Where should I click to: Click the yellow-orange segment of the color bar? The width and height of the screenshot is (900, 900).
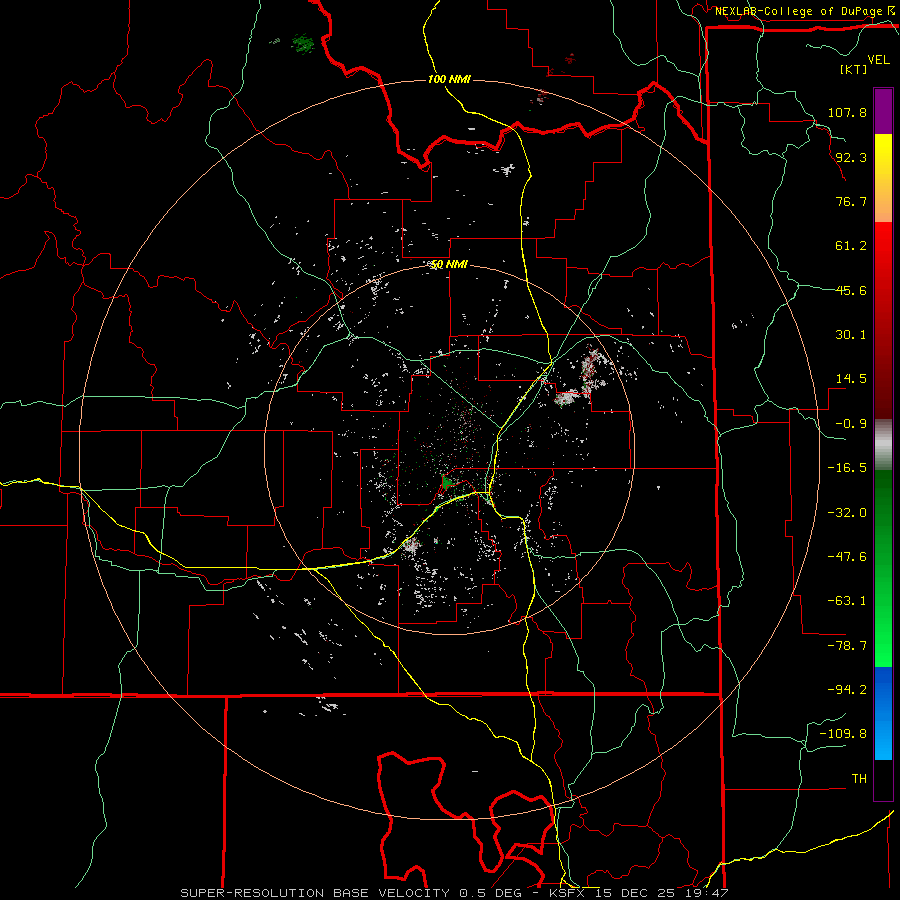click(883, 178)
